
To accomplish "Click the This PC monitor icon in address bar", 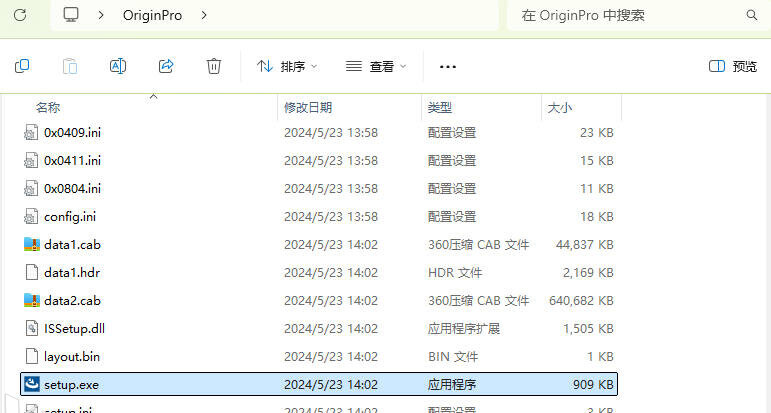I will click(71, 15).
